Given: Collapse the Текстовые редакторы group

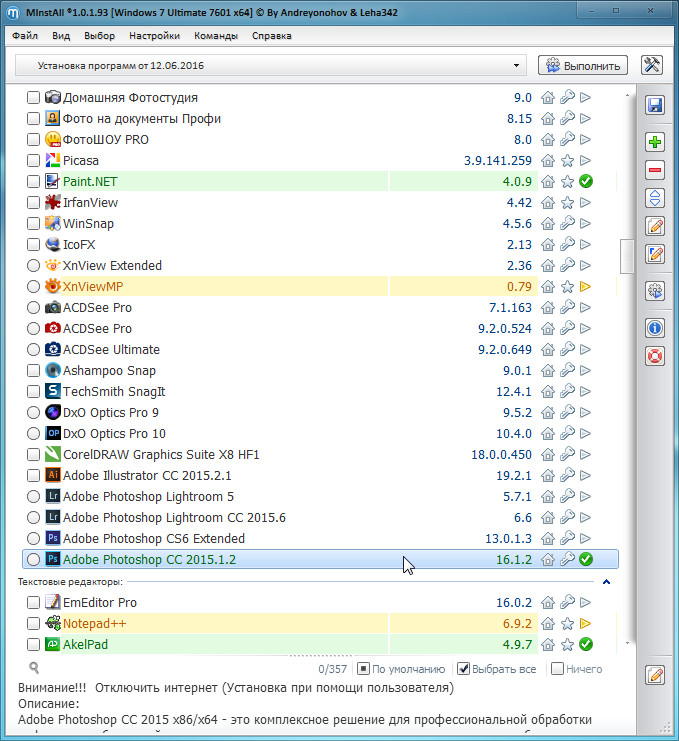Looking at the screenshot, I should tap(607, 582).
